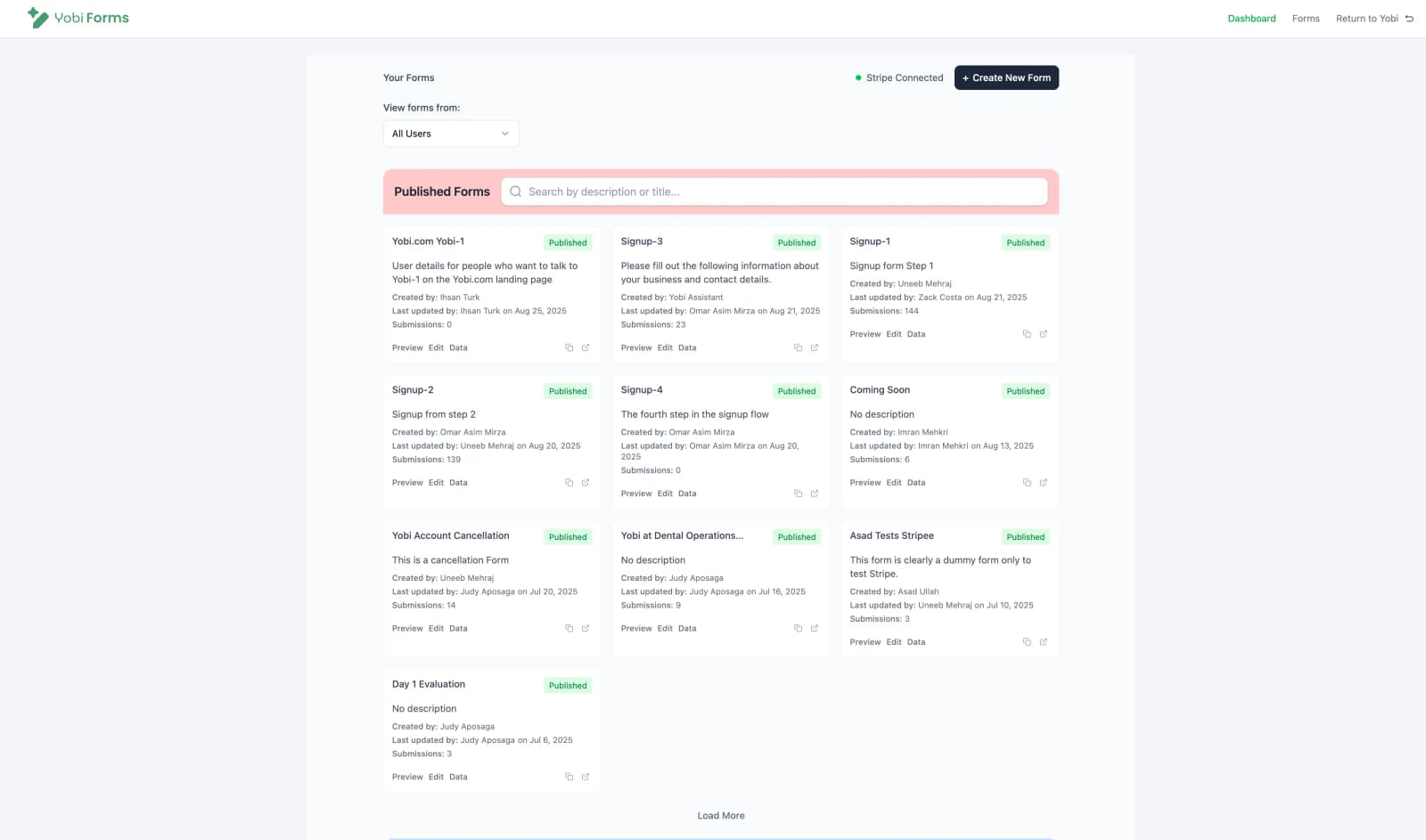The width and height of the screenshot is (1426, 840).
Task: Click copy icon on Day 1 Evaluation card
Action: pyautogui.click(x=569, y=778)
